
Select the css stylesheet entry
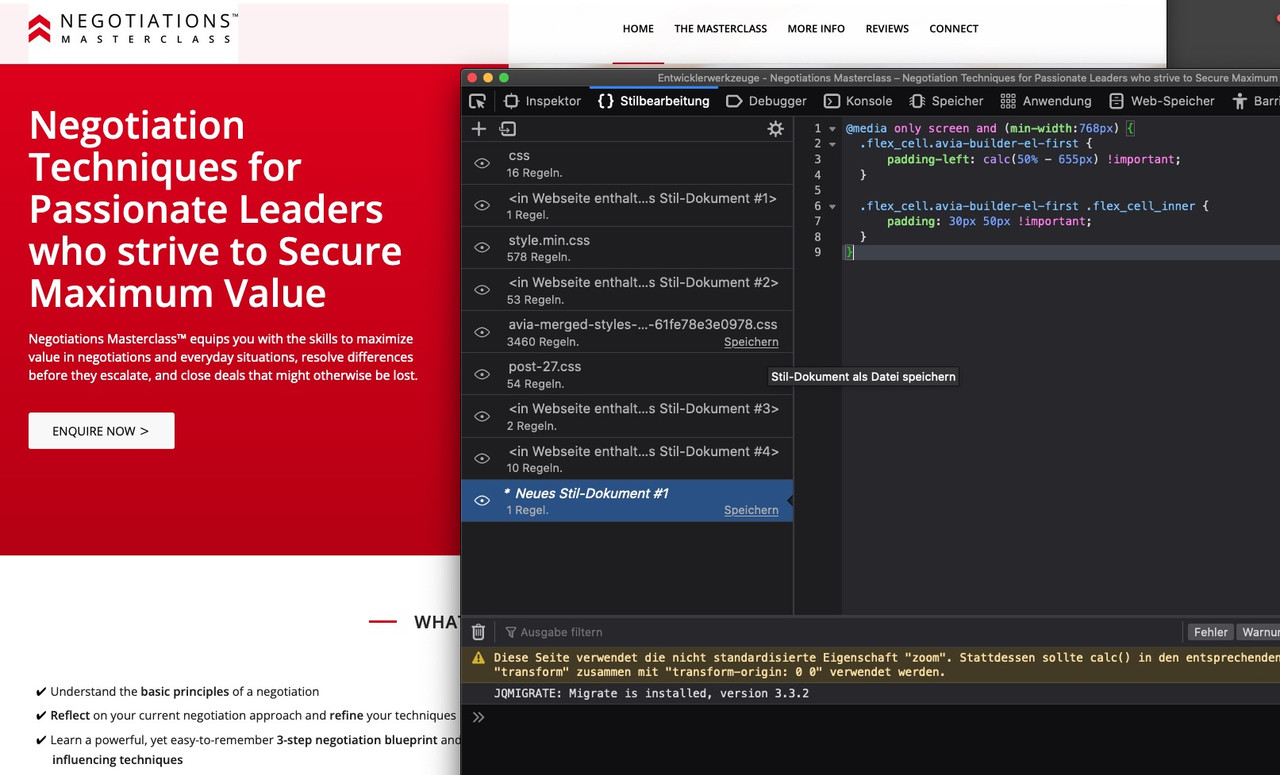pyautogui.click(x=627, y=163)
